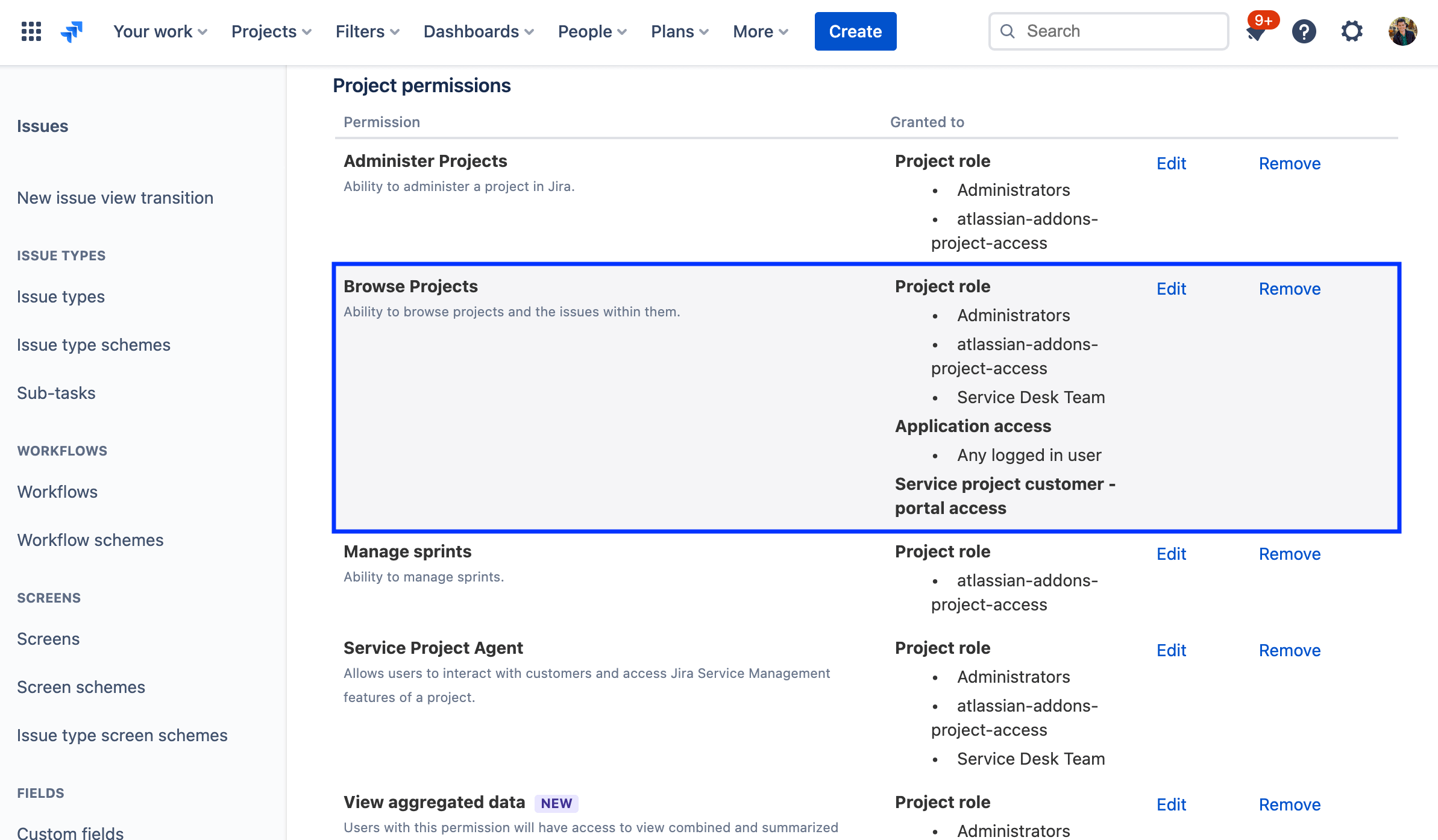1438x840 pixels.
Task: Click the Search input field
Action: coord(1108,30)
